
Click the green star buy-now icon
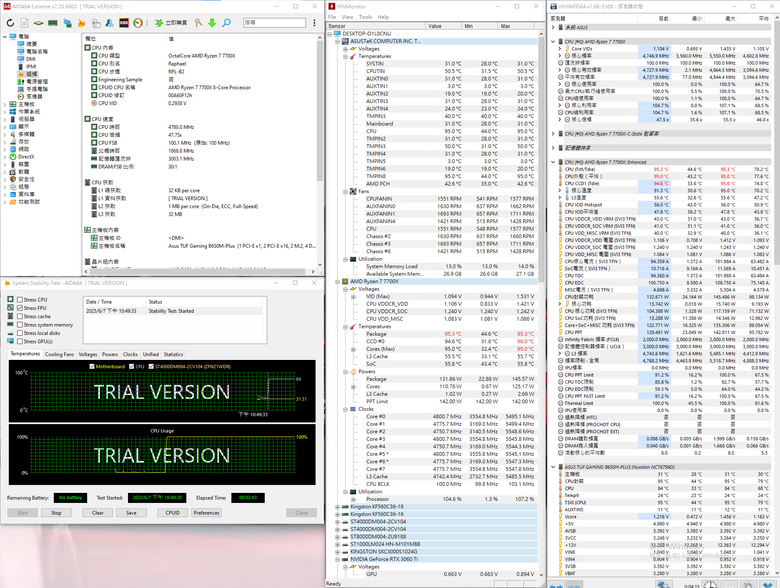tap(159, 23)
